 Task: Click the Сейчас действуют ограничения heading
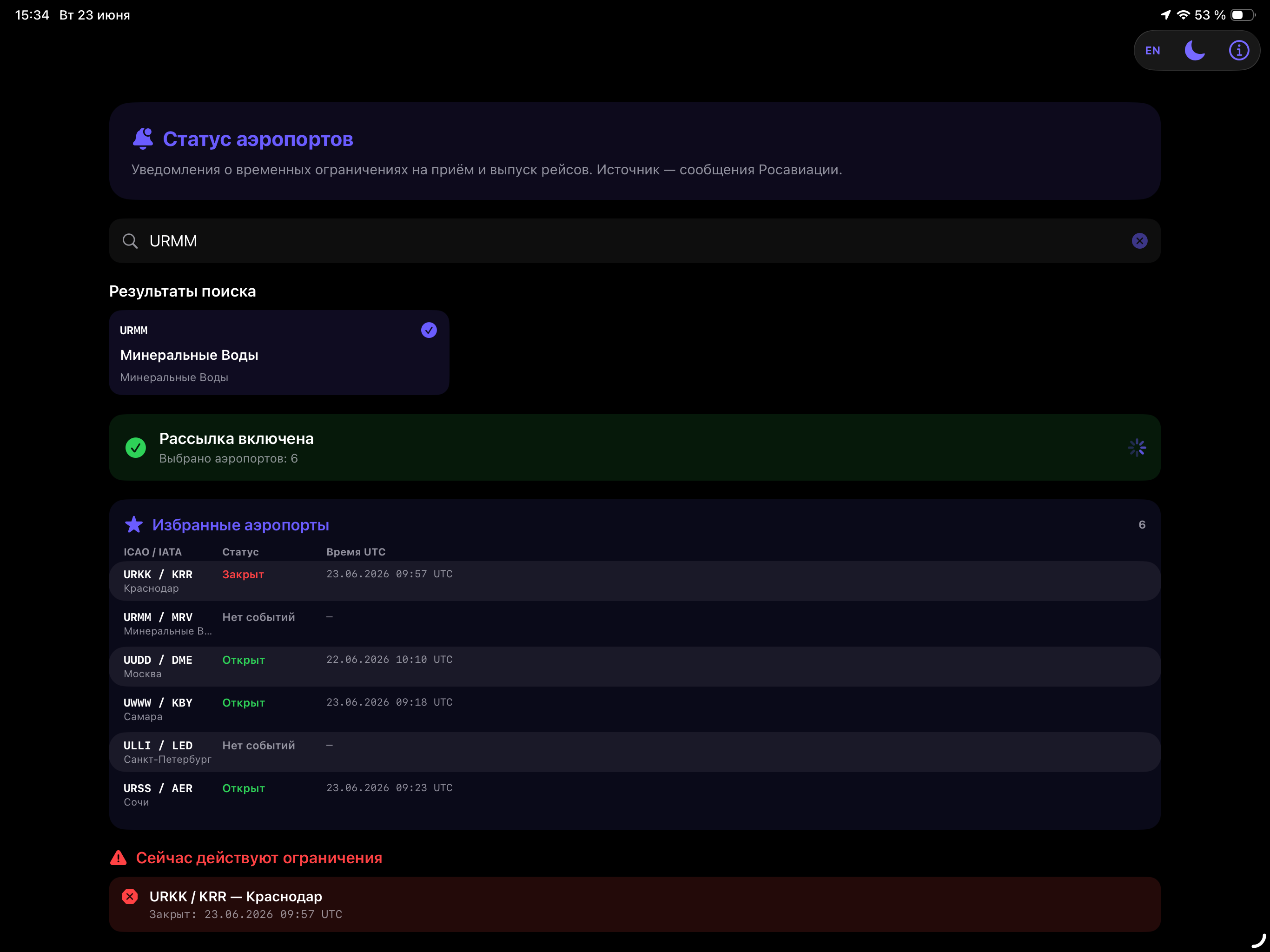tap(259, 858)
